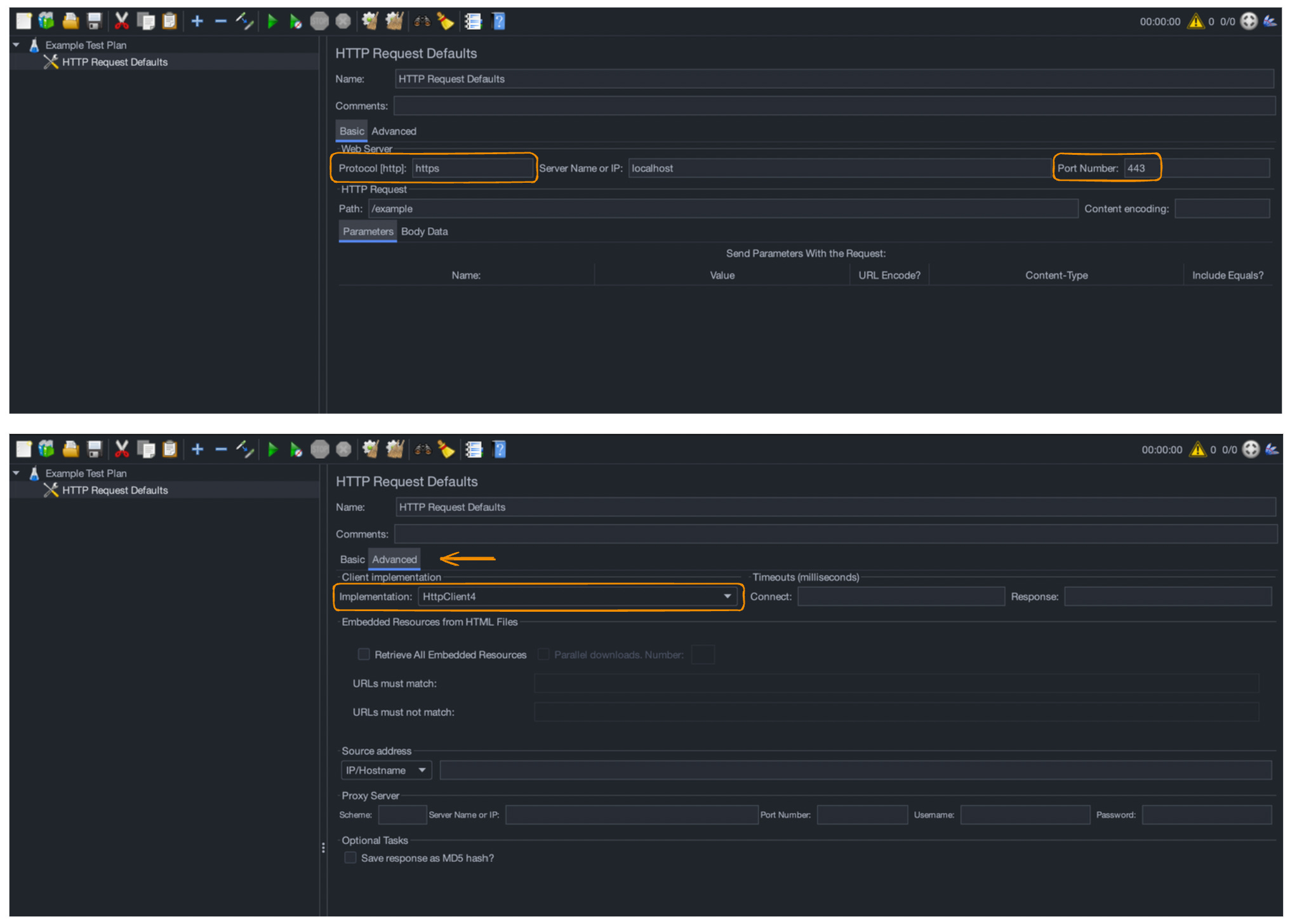Open the Implementation HttpClient4 dropdown
This screenshot has height=924, width=1290.
pyautogui.click(x=727, y=596)
